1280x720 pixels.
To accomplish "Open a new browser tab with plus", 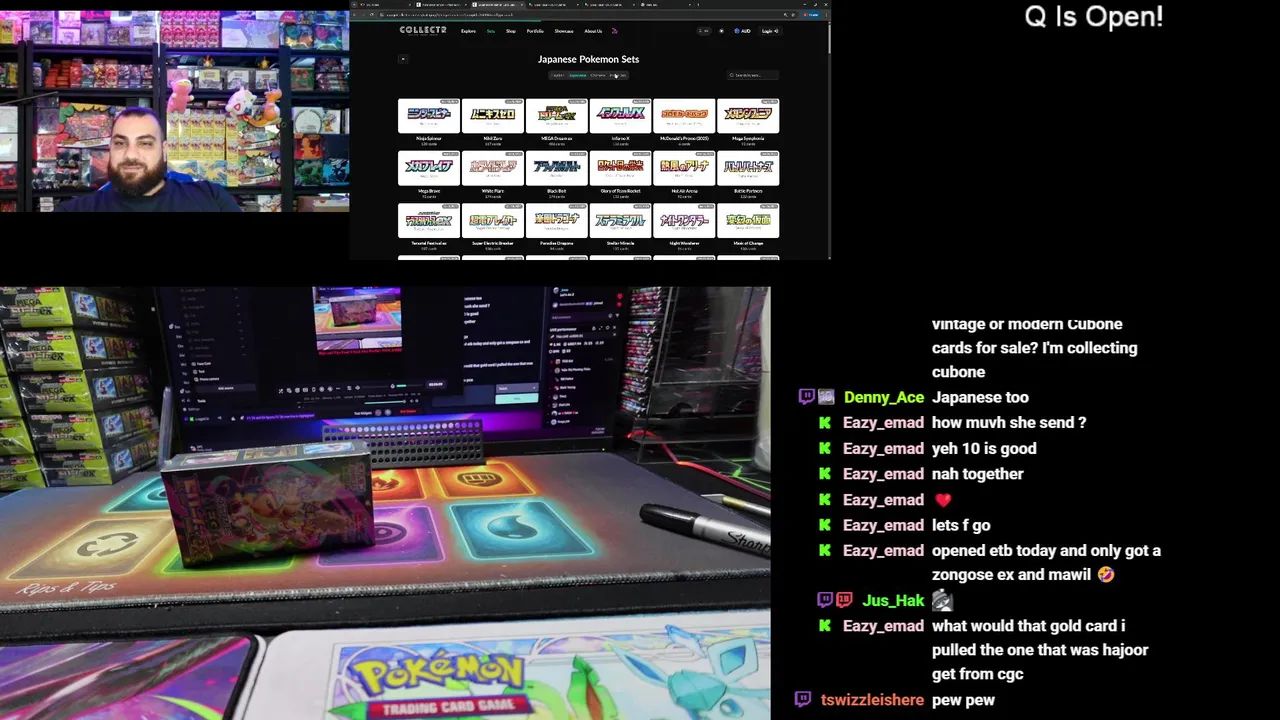I will click(x=698, y=5).
